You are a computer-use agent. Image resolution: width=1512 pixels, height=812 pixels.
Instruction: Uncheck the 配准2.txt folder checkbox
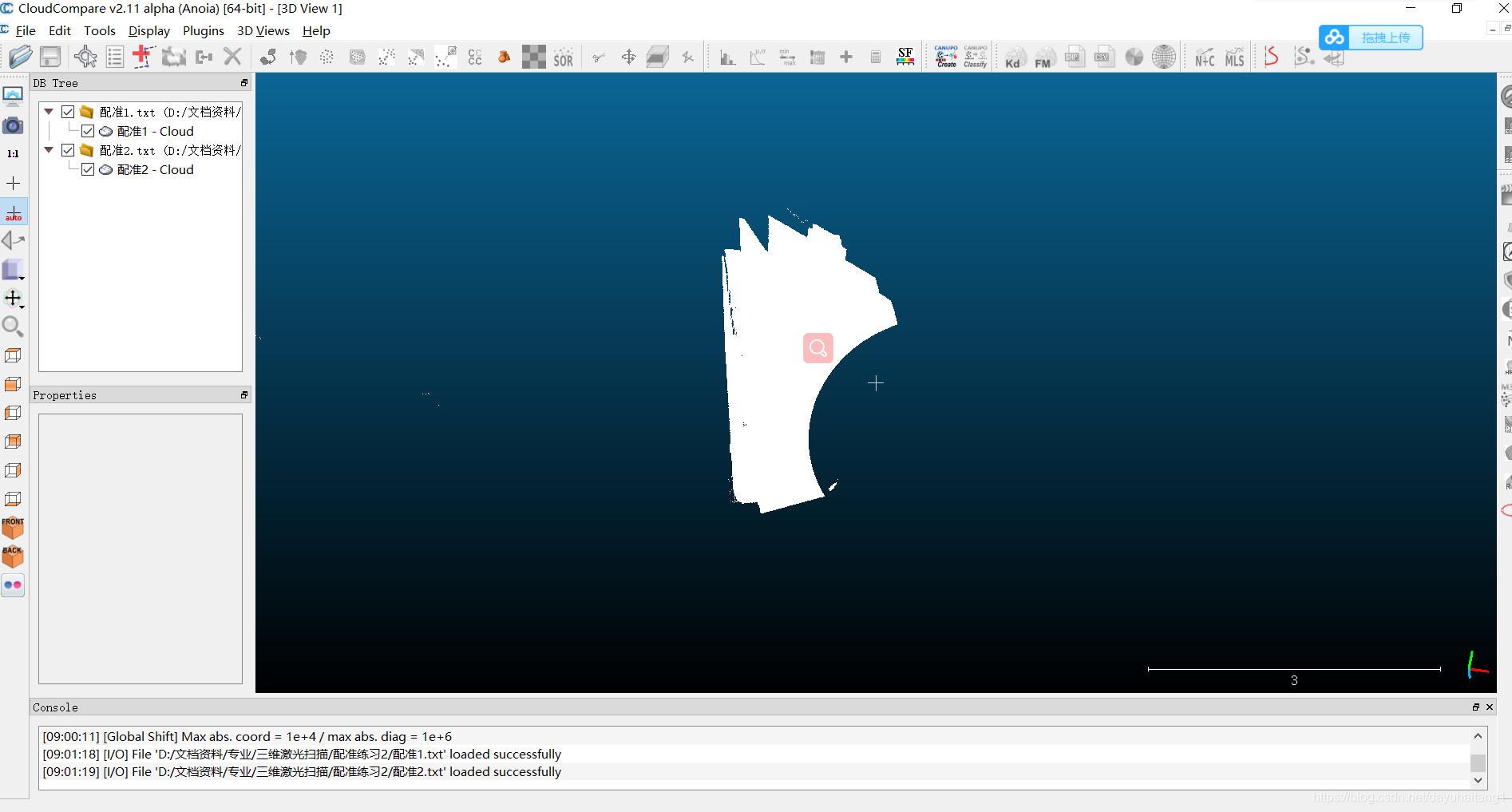(68, 150)
